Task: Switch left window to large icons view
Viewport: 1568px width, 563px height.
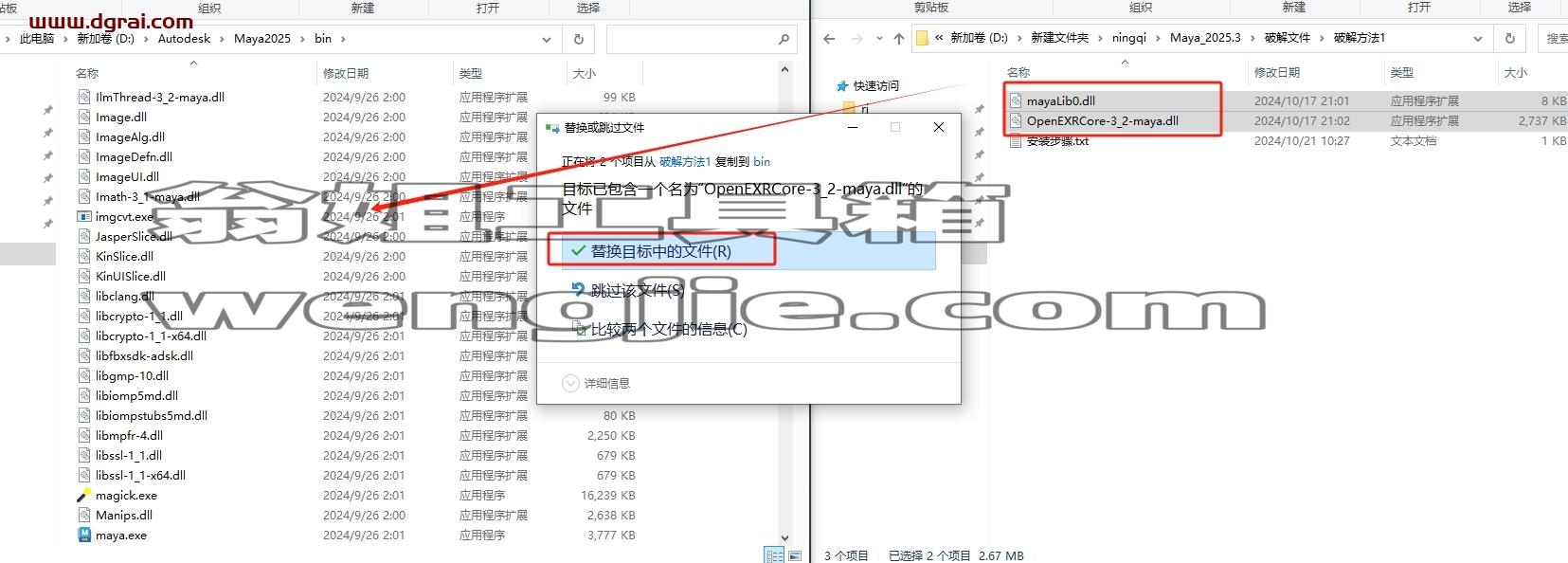Action: click(x=795, y=555)
